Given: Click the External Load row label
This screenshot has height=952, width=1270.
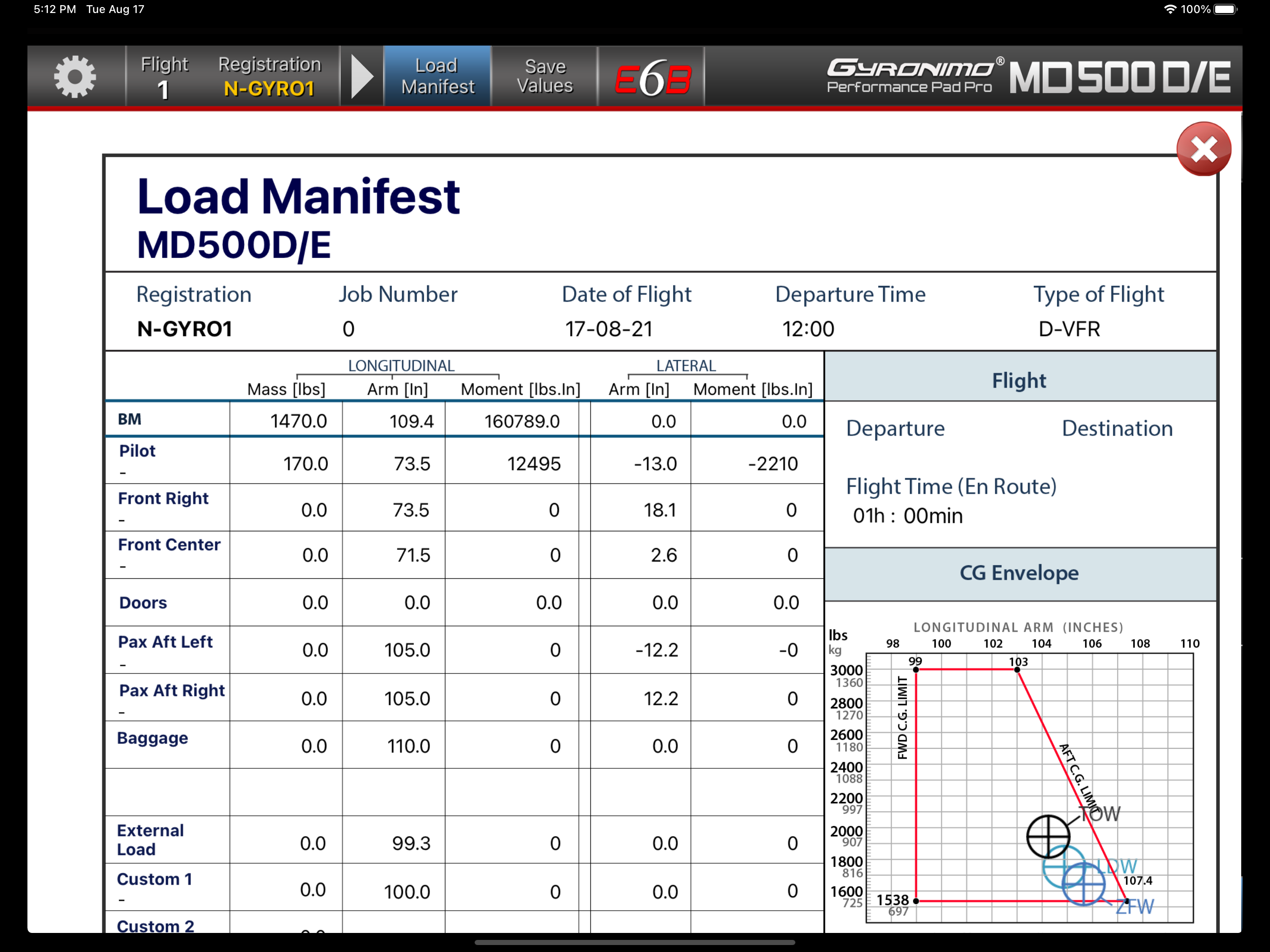Looking at the screenshot, I should tap(151, 840).
